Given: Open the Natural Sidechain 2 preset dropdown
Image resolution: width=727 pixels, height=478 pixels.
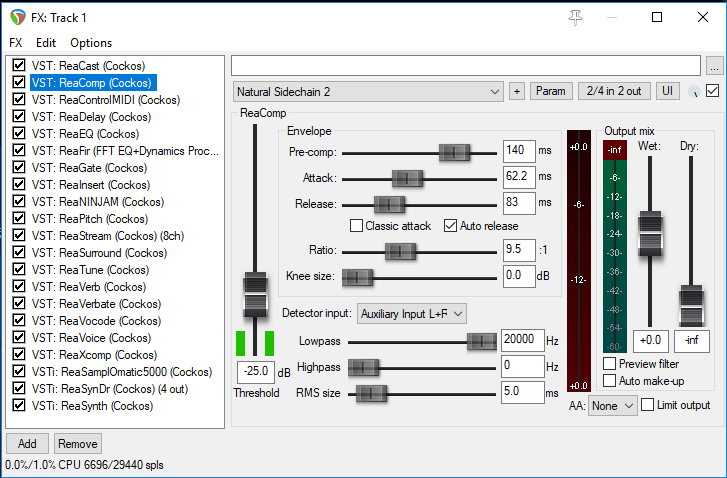Looking at the screenshot, I should (x=368, y=92).
